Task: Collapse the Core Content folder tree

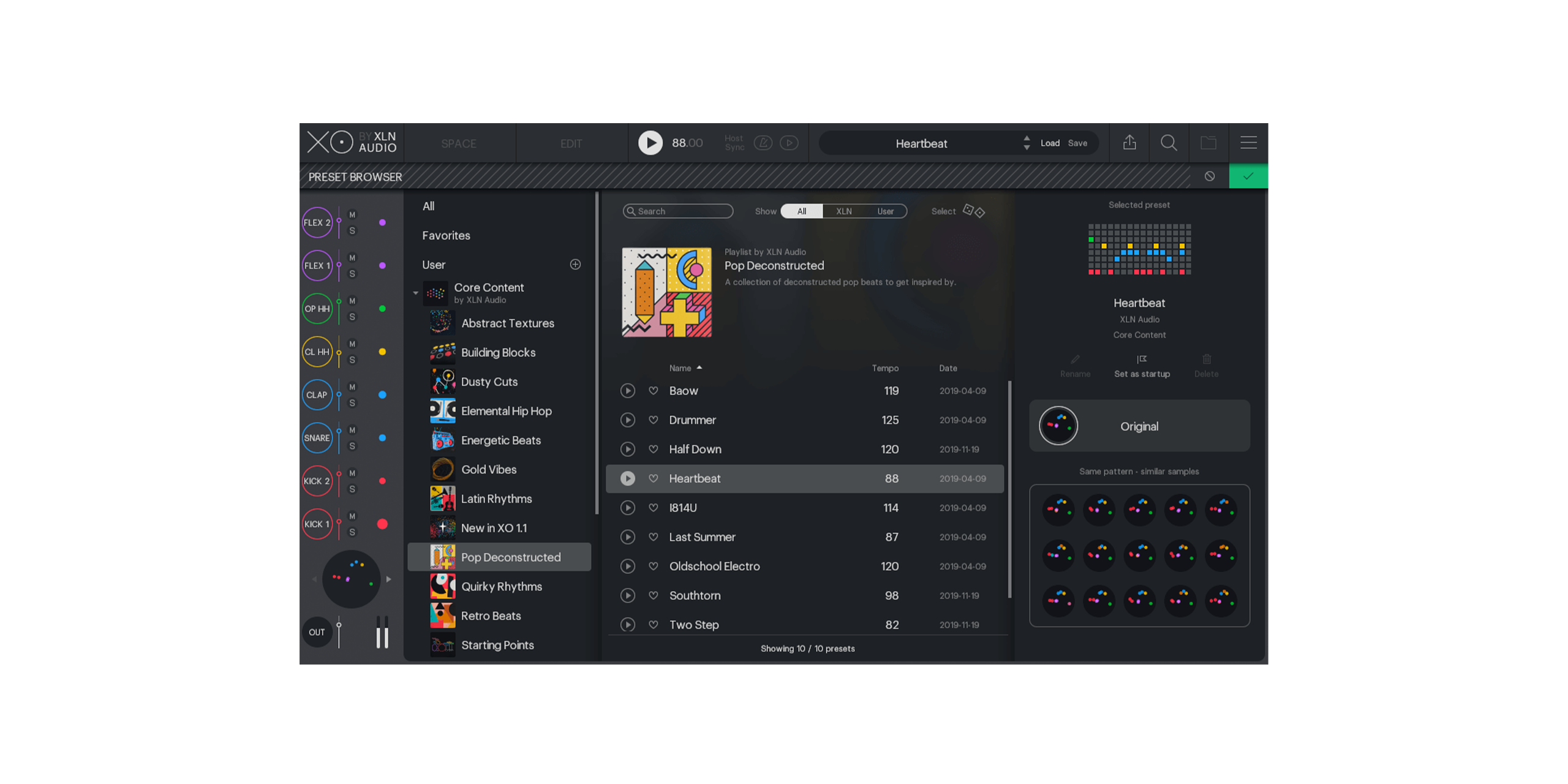Action: coord(415,293)
